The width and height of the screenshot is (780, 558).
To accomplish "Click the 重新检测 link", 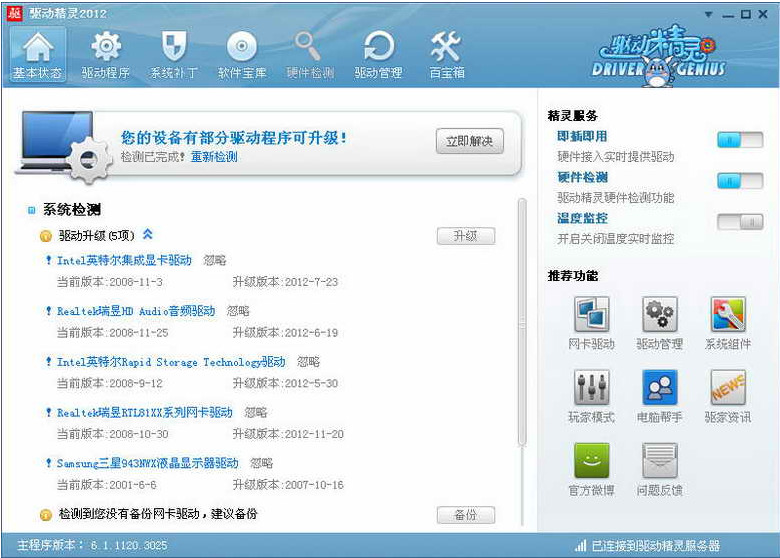I will click(214, 157).
